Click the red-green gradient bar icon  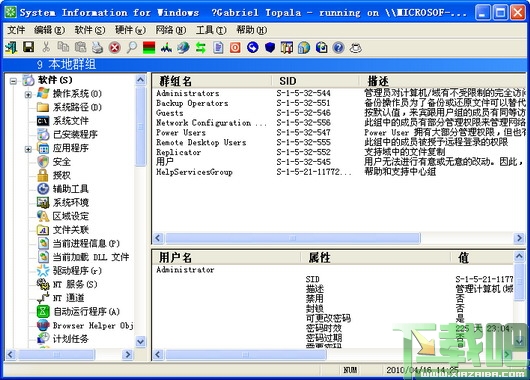pyautogui.click(x=149, y=48)
